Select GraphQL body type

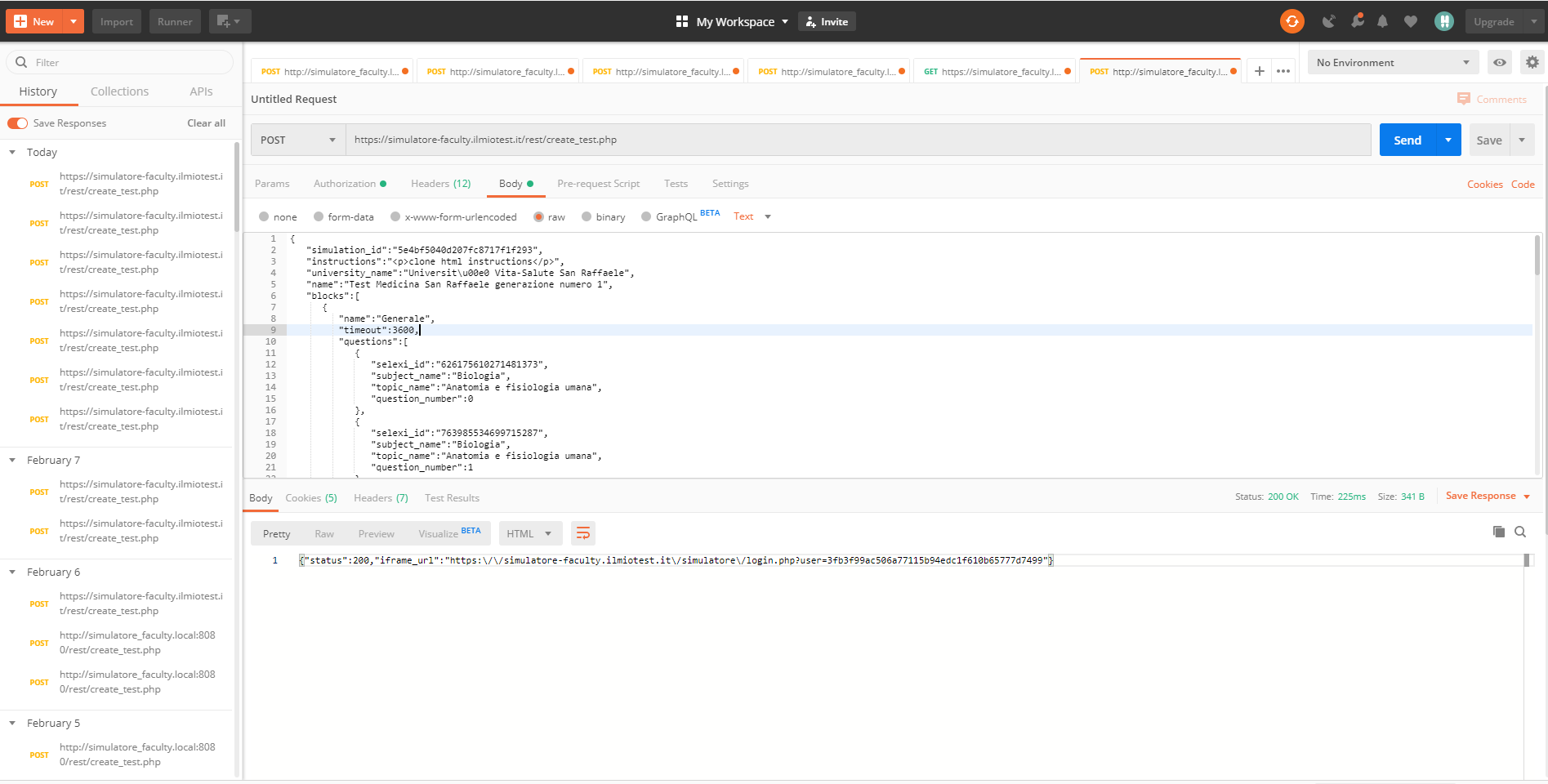pyautogui.click(x=646, y=216)
